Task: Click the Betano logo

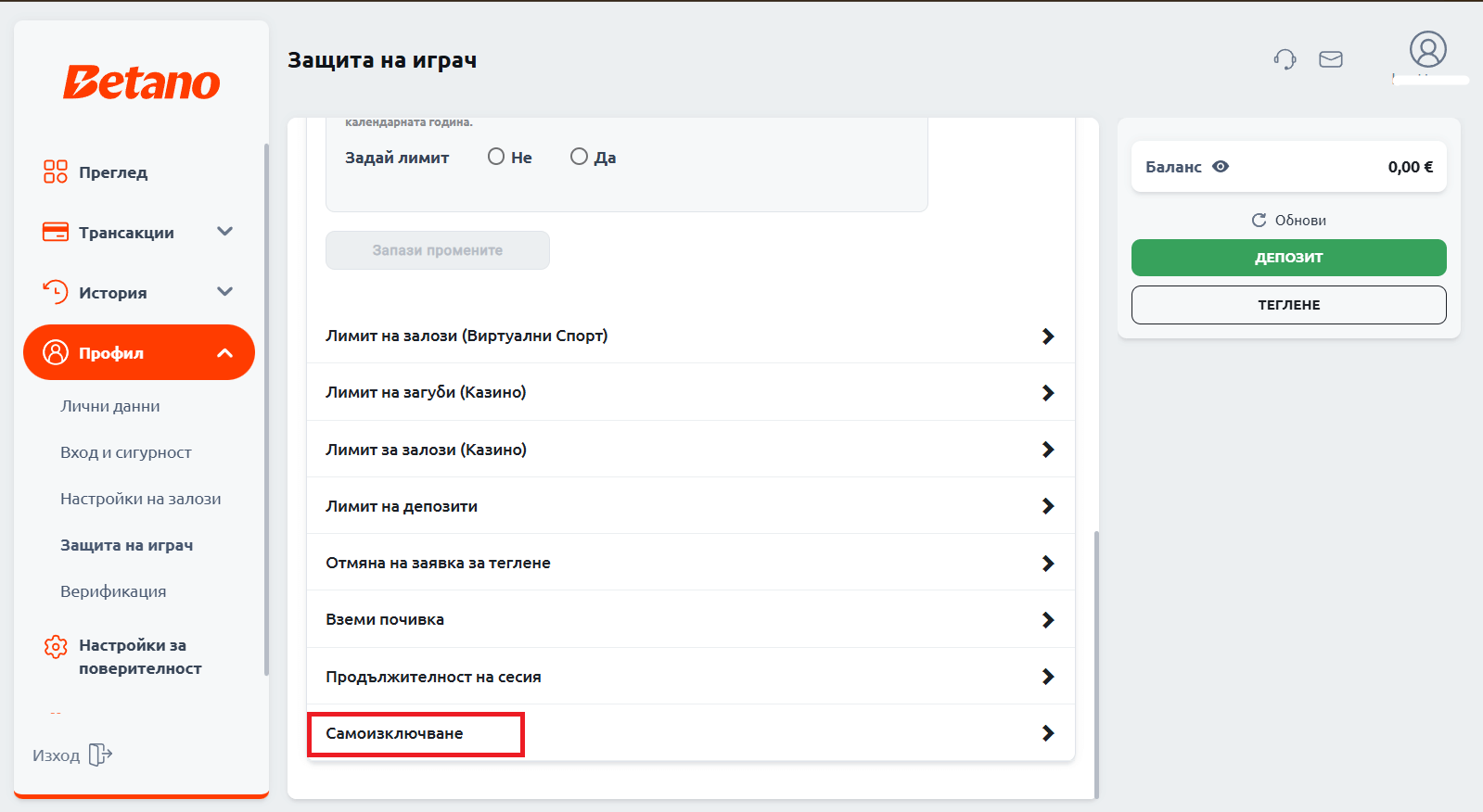Action: click(x=142, y=82)
